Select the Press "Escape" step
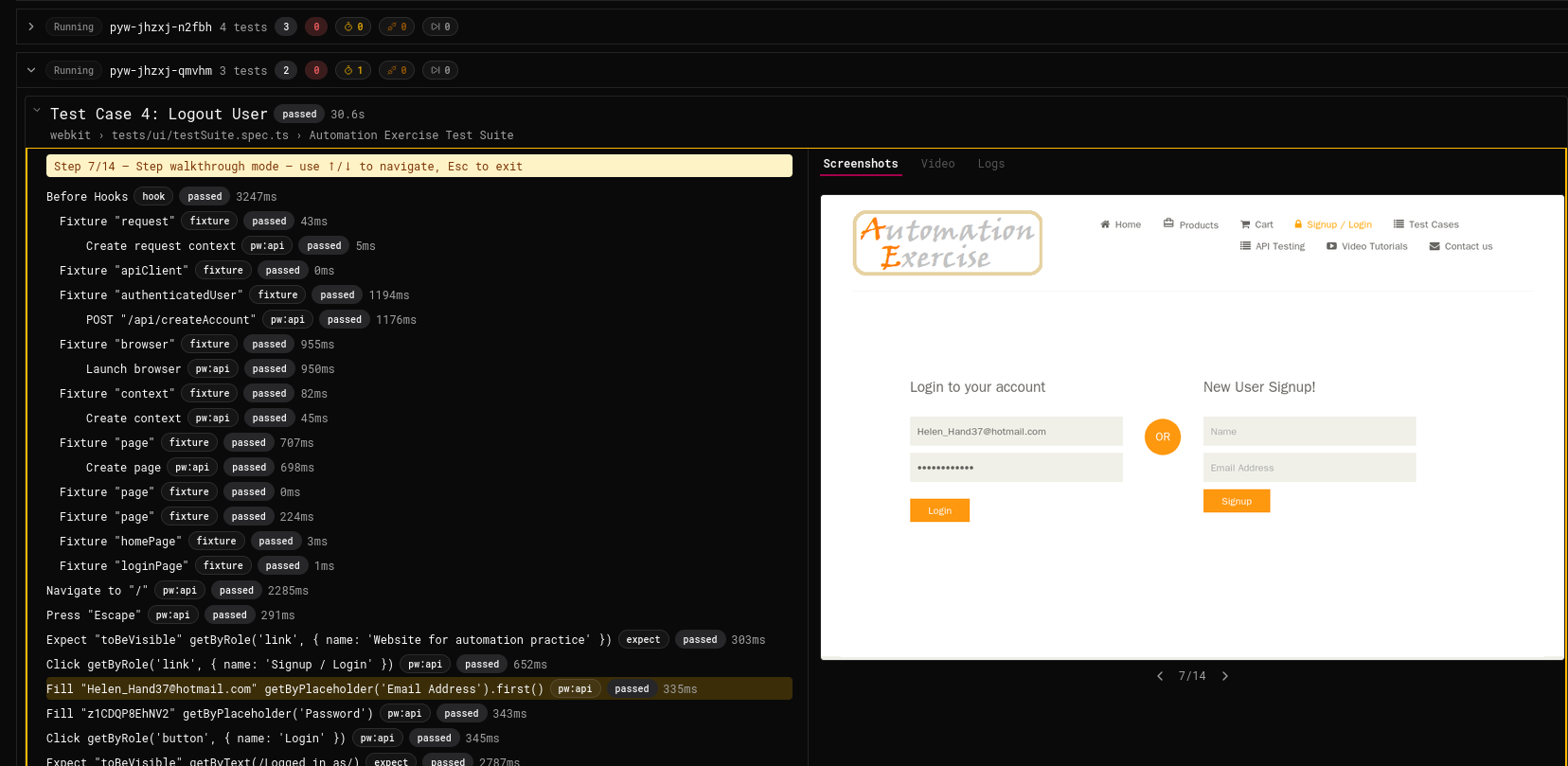 click(x=419, y=615)
